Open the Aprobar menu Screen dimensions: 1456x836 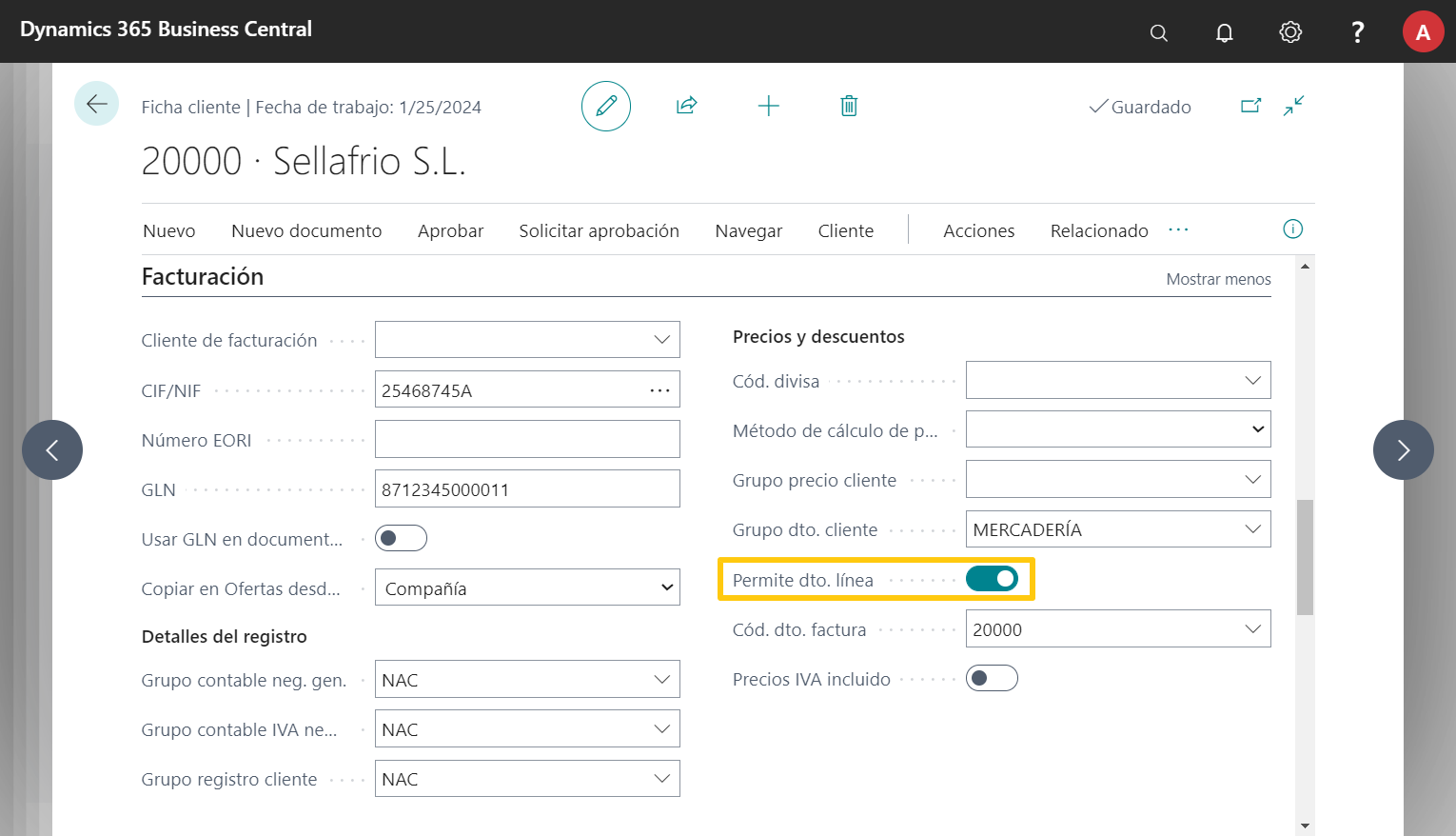coord(450,230)
